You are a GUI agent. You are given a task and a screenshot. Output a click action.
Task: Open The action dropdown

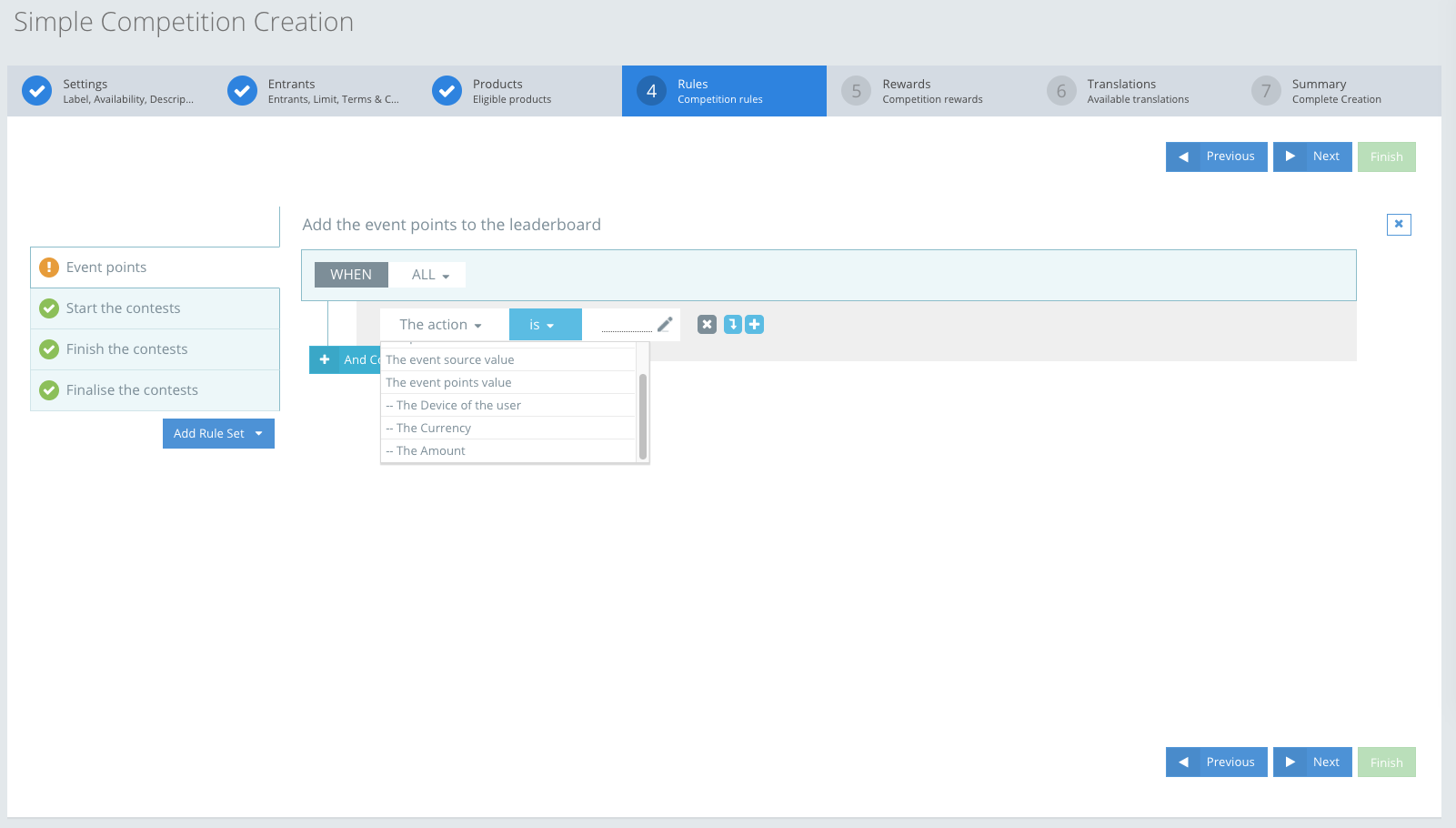point(442,324)
